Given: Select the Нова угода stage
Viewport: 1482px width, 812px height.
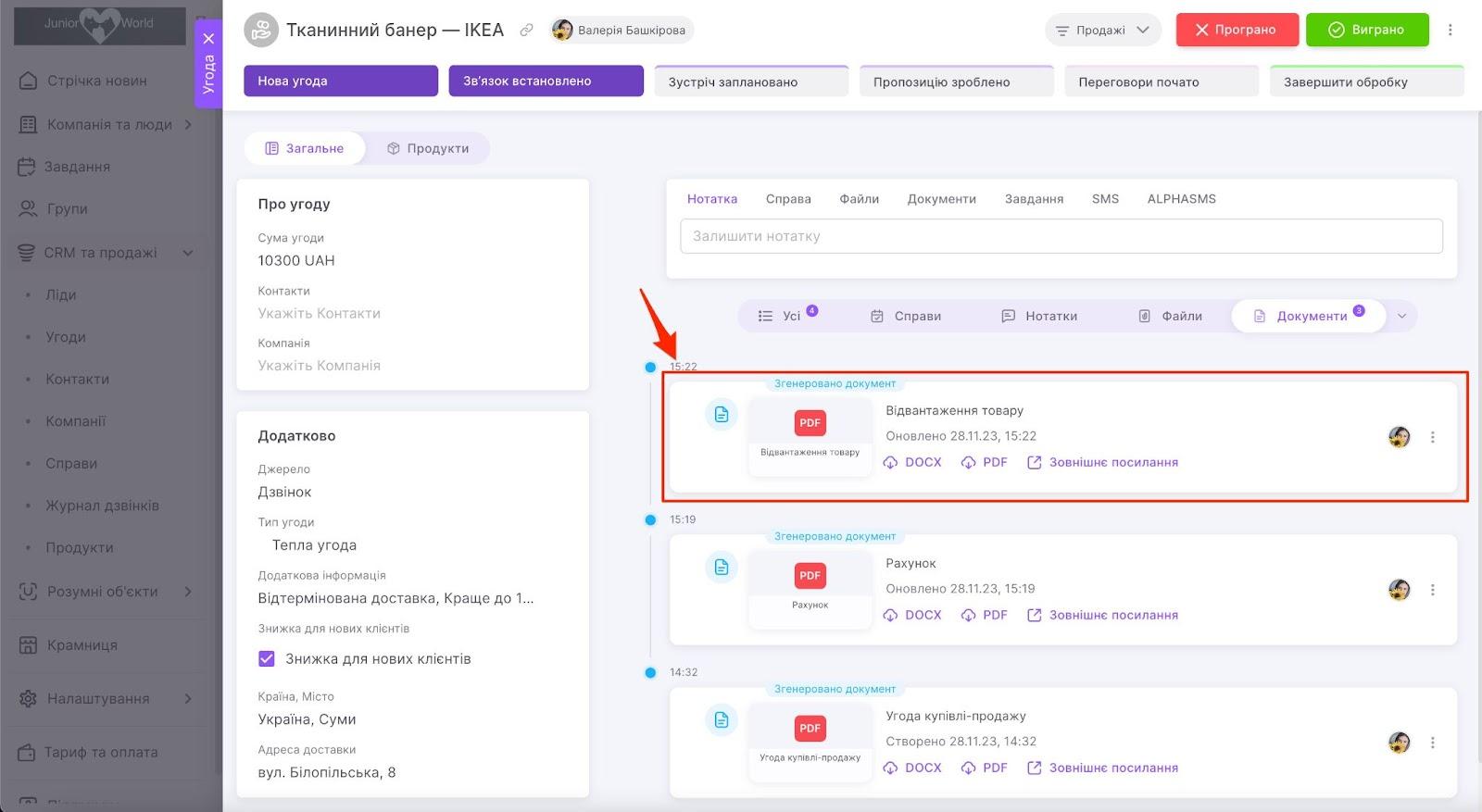Looking at the screenshot, I should pos(341,81).
